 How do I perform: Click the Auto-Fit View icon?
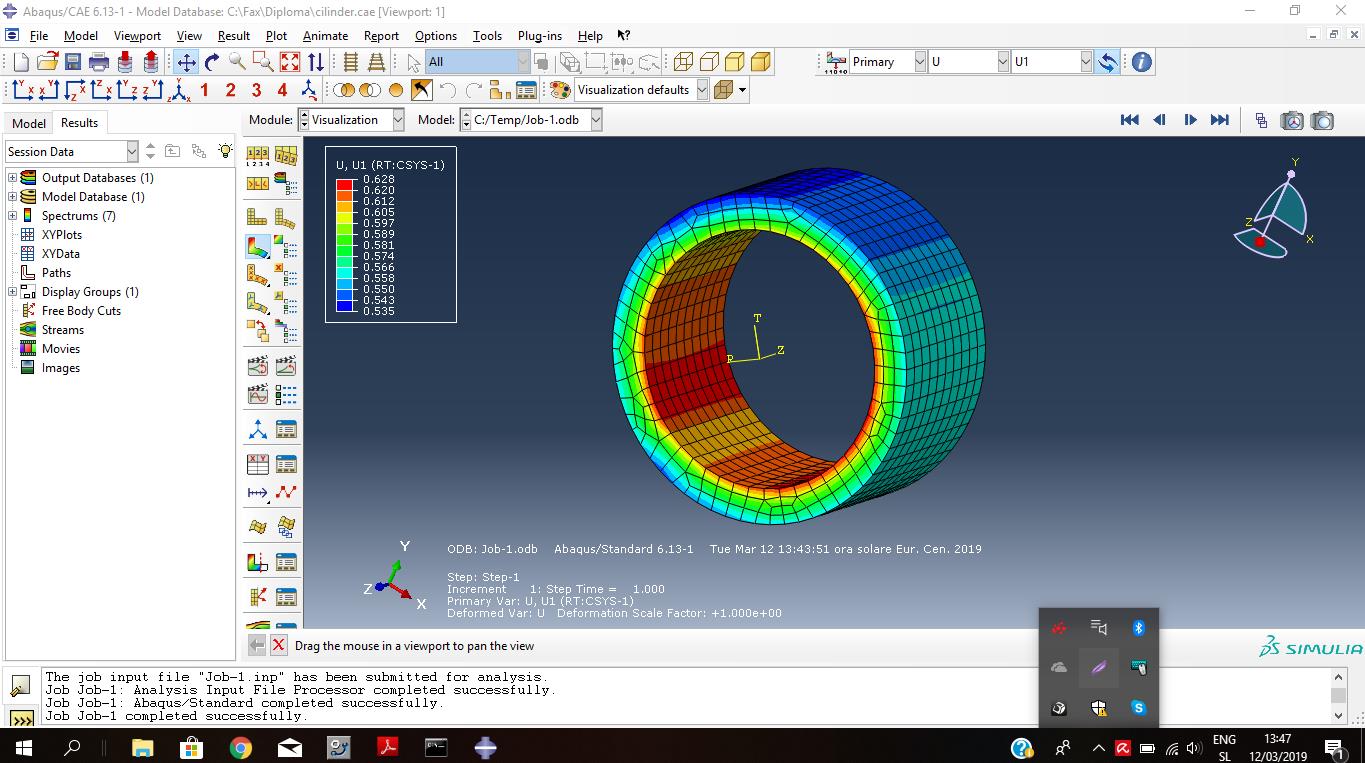[x=290, y=62]
